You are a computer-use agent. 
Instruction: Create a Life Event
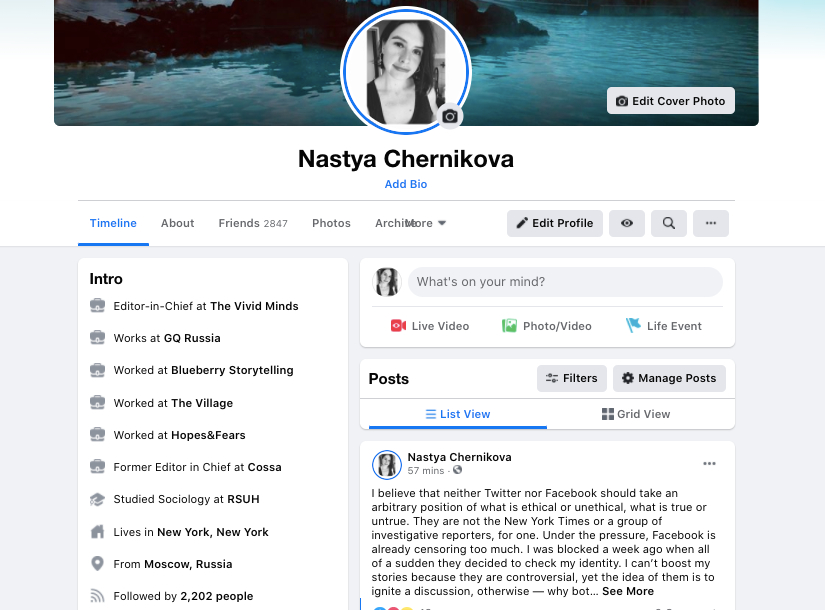coord(663,326)
